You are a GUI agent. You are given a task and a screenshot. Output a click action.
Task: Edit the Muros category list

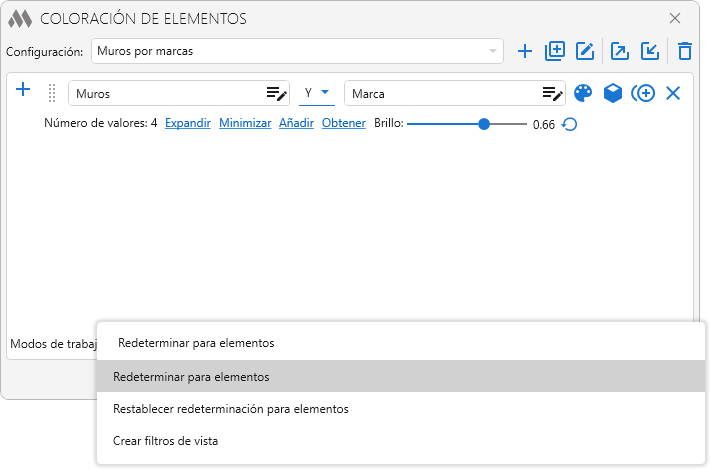coord(276,93)
